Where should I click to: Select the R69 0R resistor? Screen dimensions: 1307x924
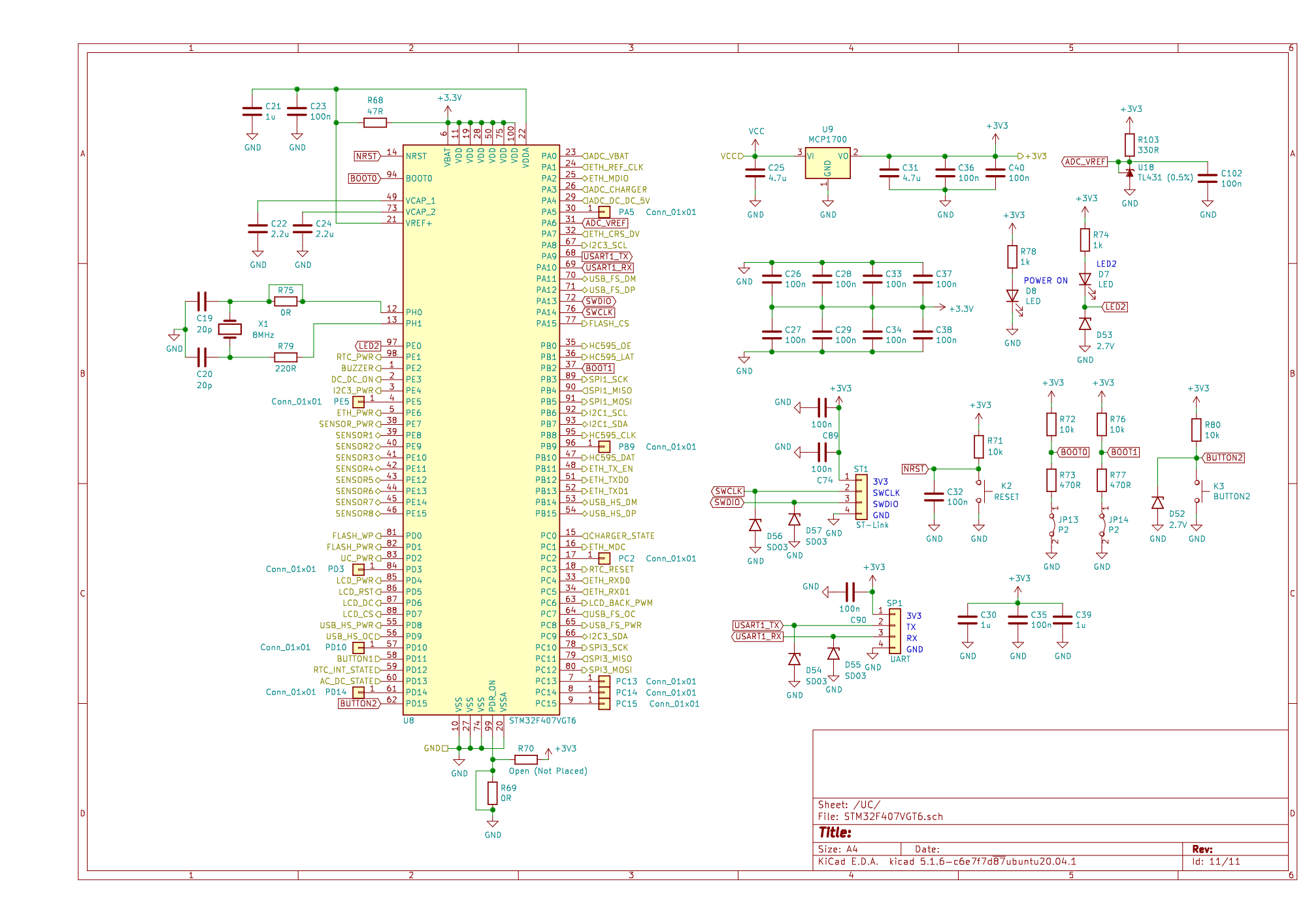click(x=492, y=793)
